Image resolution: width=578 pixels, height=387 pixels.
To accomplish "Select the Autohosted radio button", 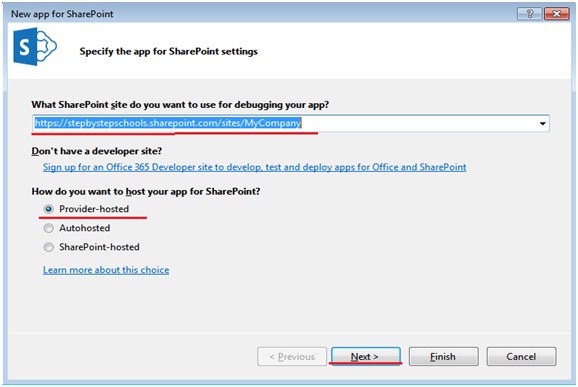I will click(48, 228).
